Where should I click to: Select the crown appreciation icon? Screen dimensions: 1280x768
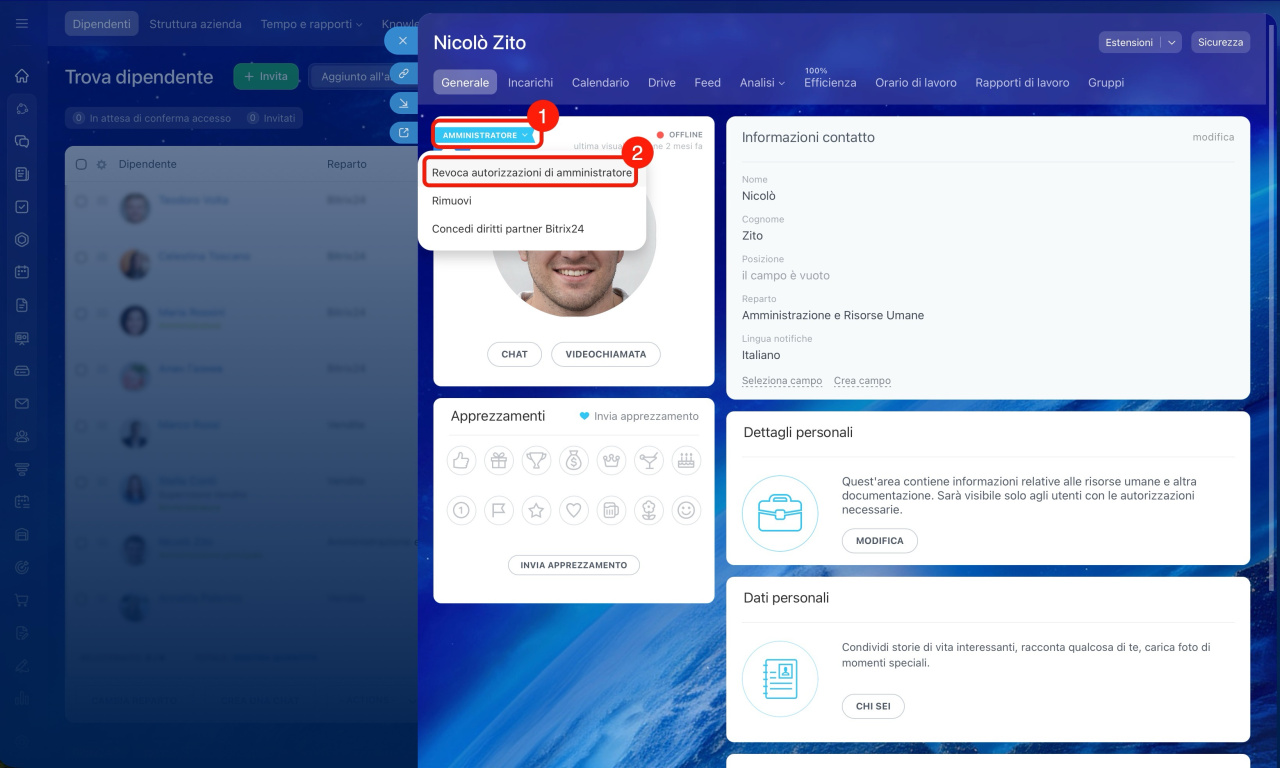611,460
